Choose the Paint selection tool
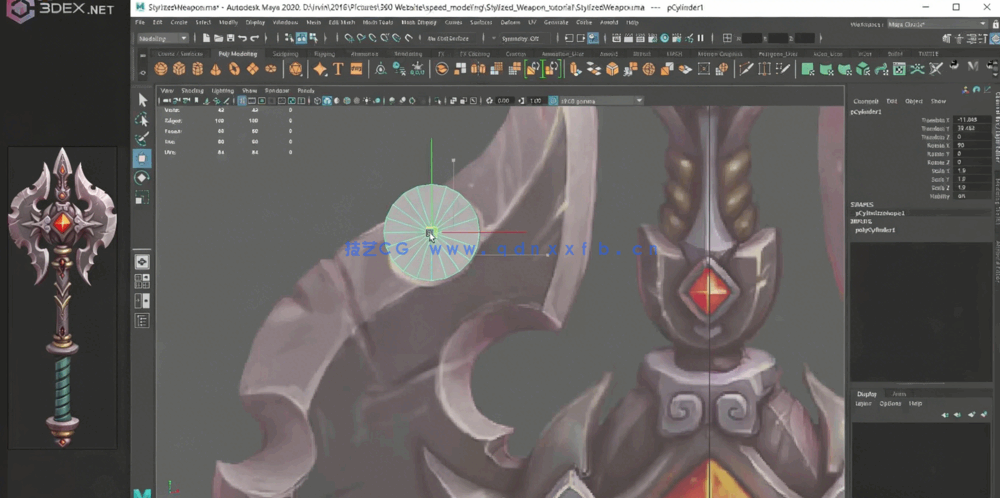This screenshot has height=498, width=1000. [142, 139]
